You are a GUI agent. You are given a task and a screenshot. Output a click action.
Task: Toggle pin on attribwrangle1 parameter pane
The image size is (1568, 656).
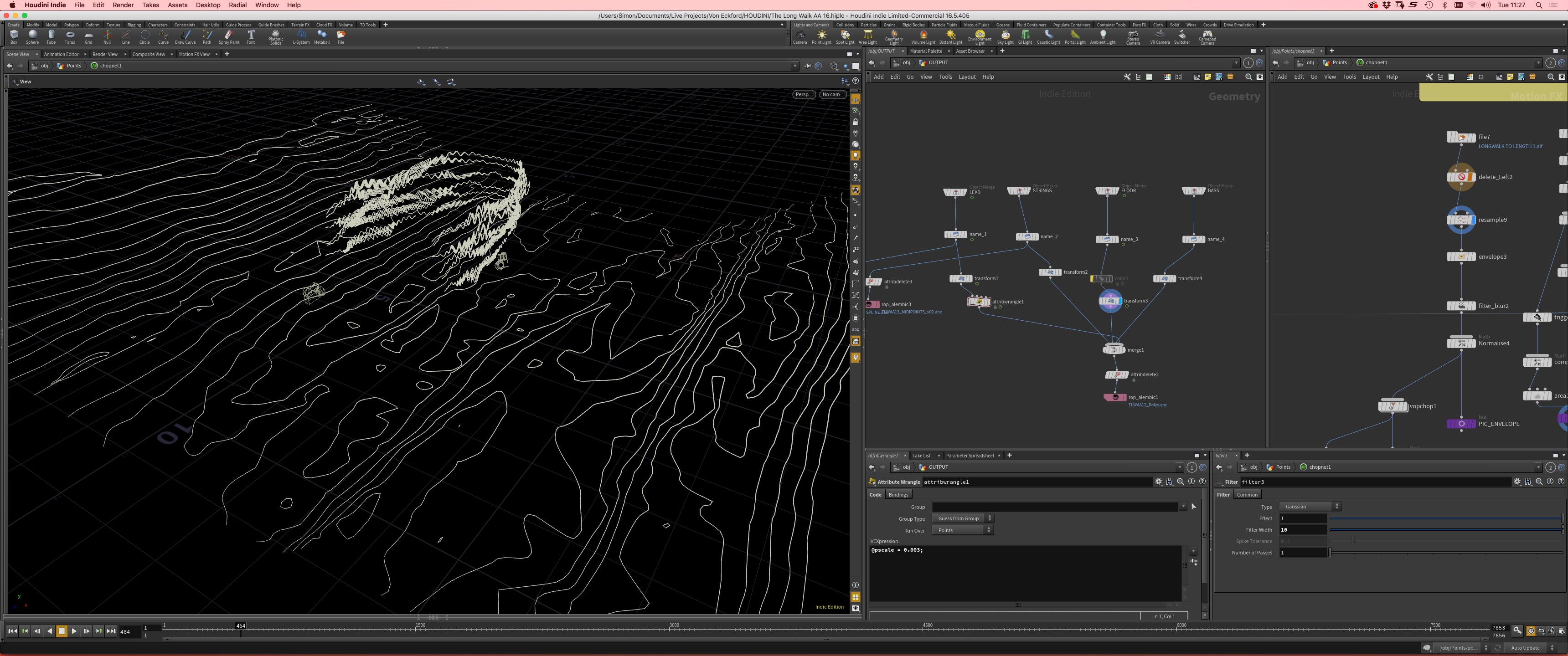click(x=1192, y=467)
